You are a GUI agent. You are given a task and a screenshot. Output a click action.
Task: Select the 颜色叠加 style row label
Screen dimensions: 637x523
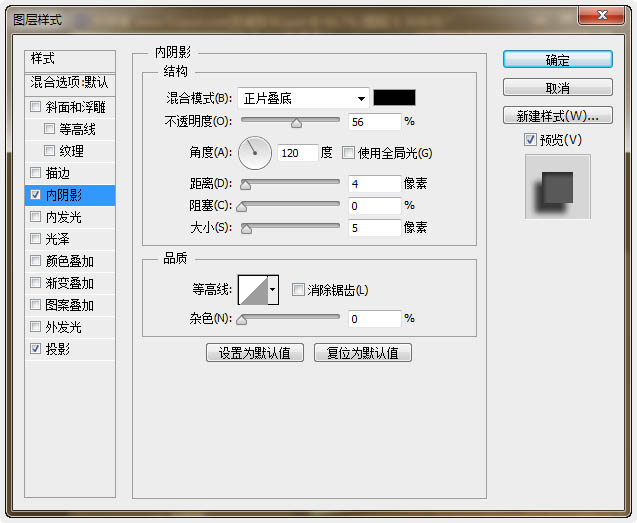click(69, 261)
